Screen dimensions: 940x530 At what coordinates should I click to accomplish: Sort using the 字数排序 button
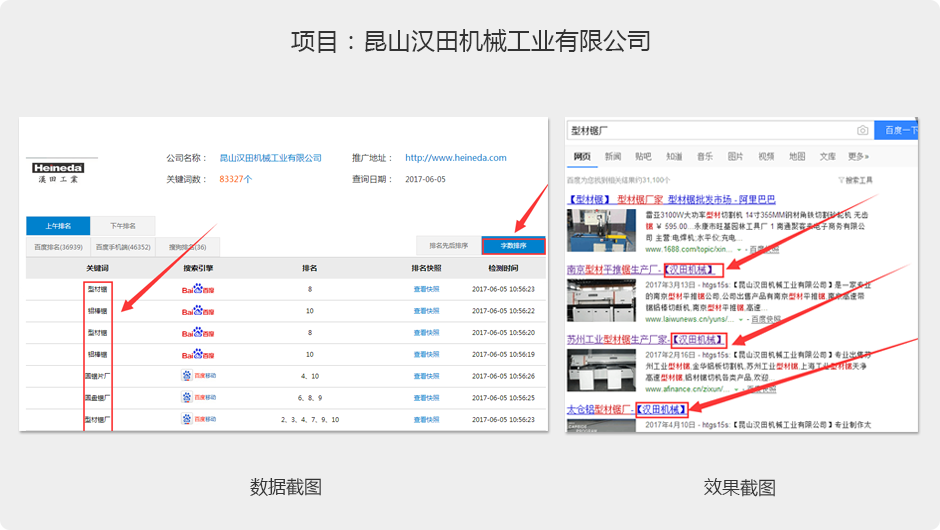tap(514, 246)
